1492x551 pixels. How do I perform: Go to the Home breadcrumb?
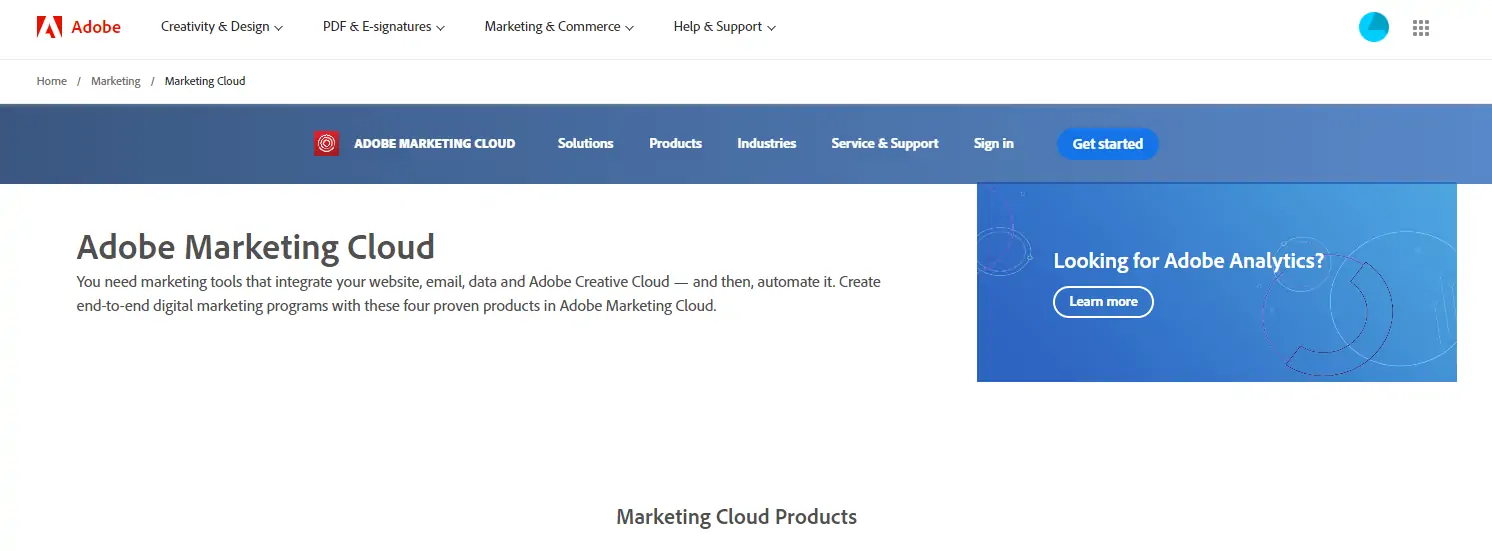click(x=52, y=81)
